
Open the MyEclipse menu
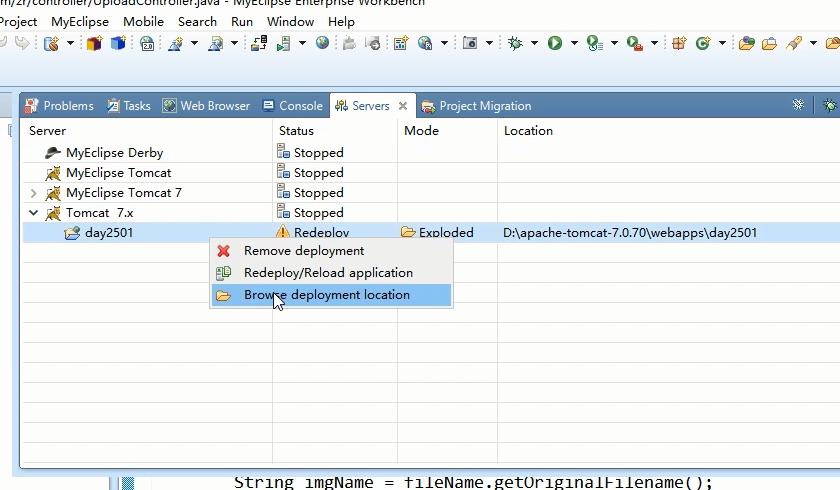tap(80, 22)
